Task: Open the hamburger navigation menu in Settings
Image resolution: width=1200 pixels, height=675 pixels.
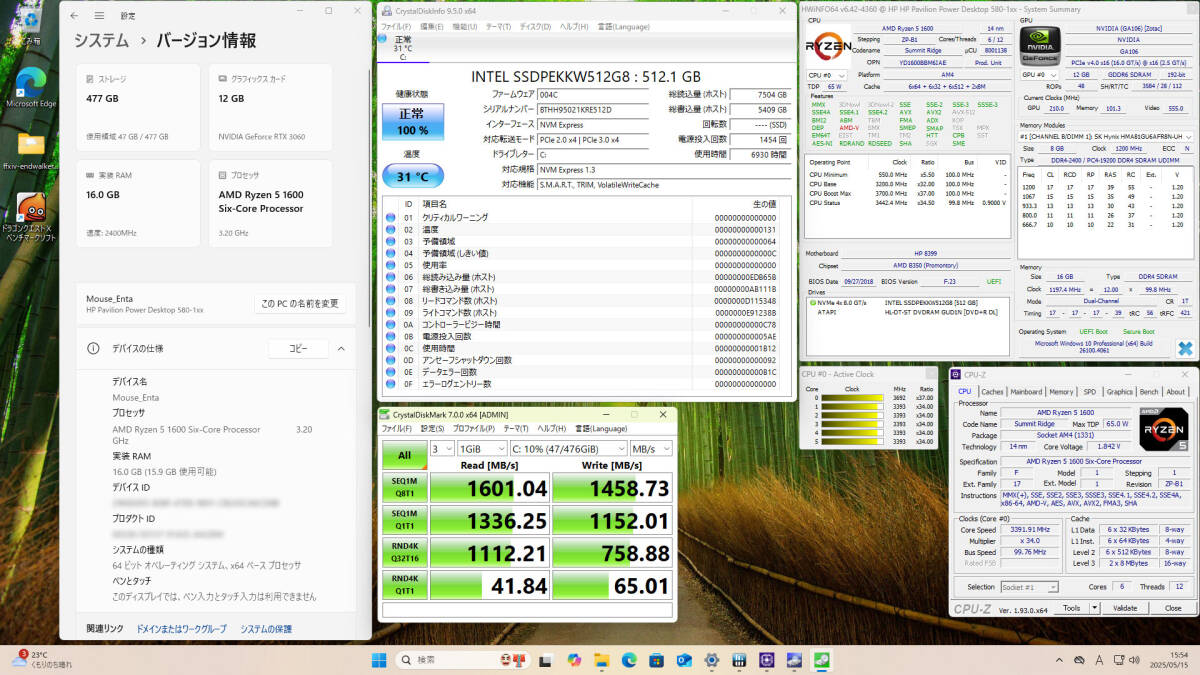Action: (x=100, y=15)
